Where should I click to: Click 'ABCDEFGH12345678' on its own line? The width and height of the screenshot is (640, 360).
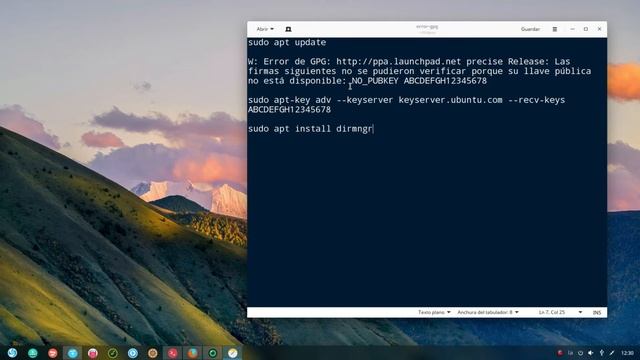click(289, 110)
